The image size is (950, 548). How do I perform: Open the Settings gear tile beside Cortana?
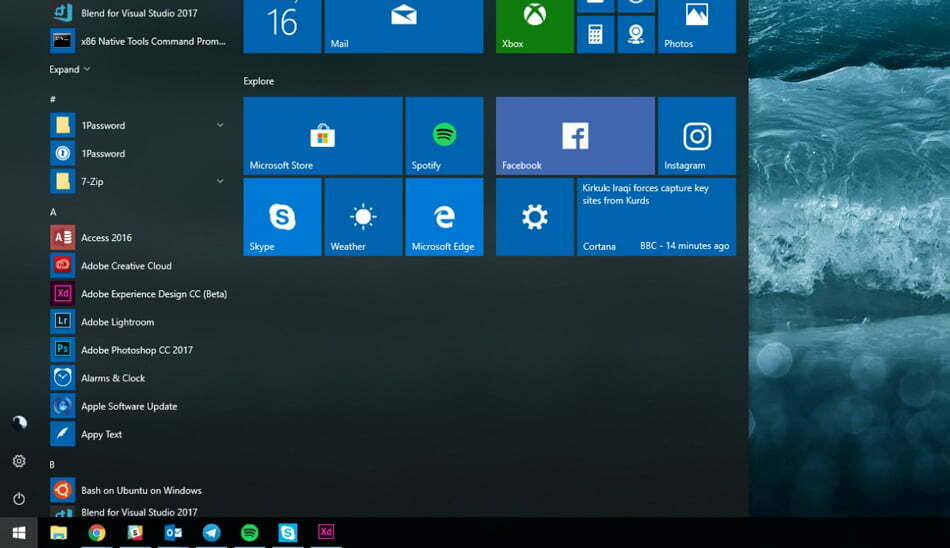(534, 217)
